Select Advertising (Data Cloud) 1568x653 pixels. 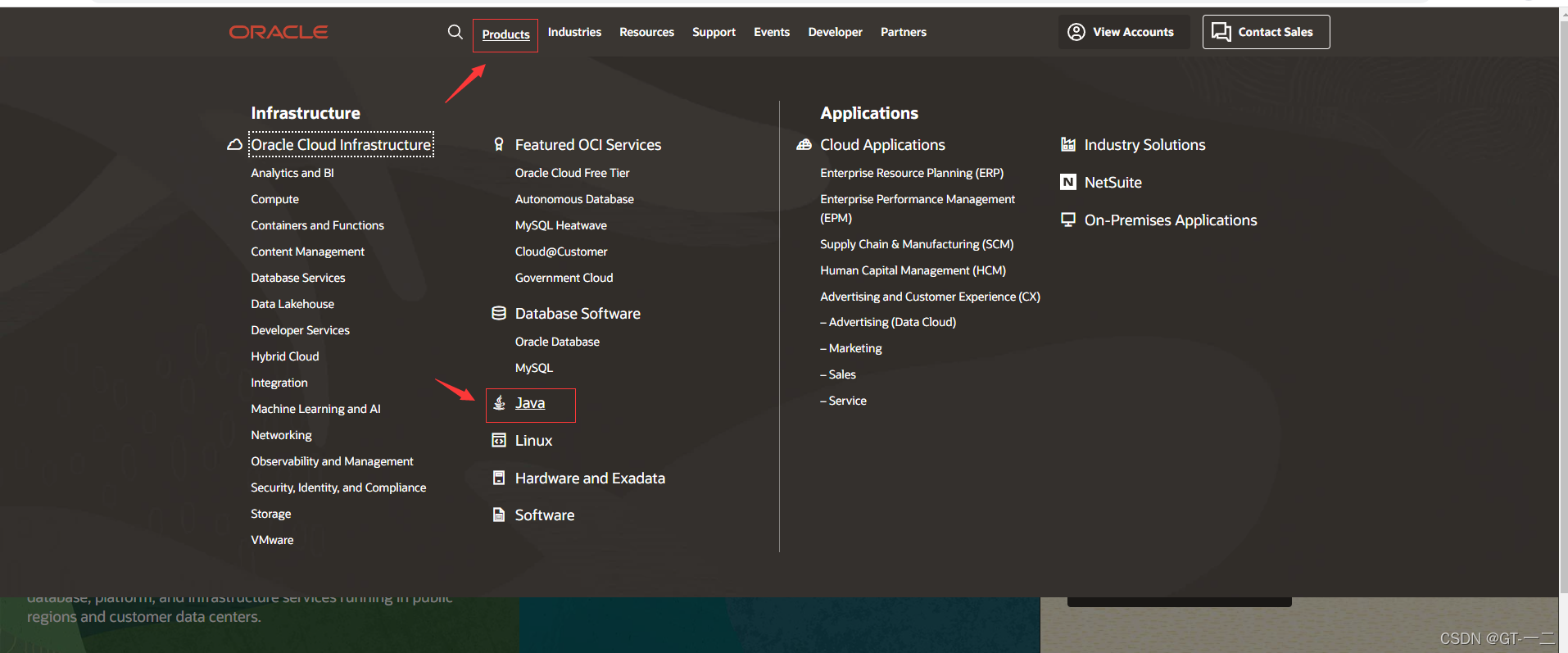888,322
